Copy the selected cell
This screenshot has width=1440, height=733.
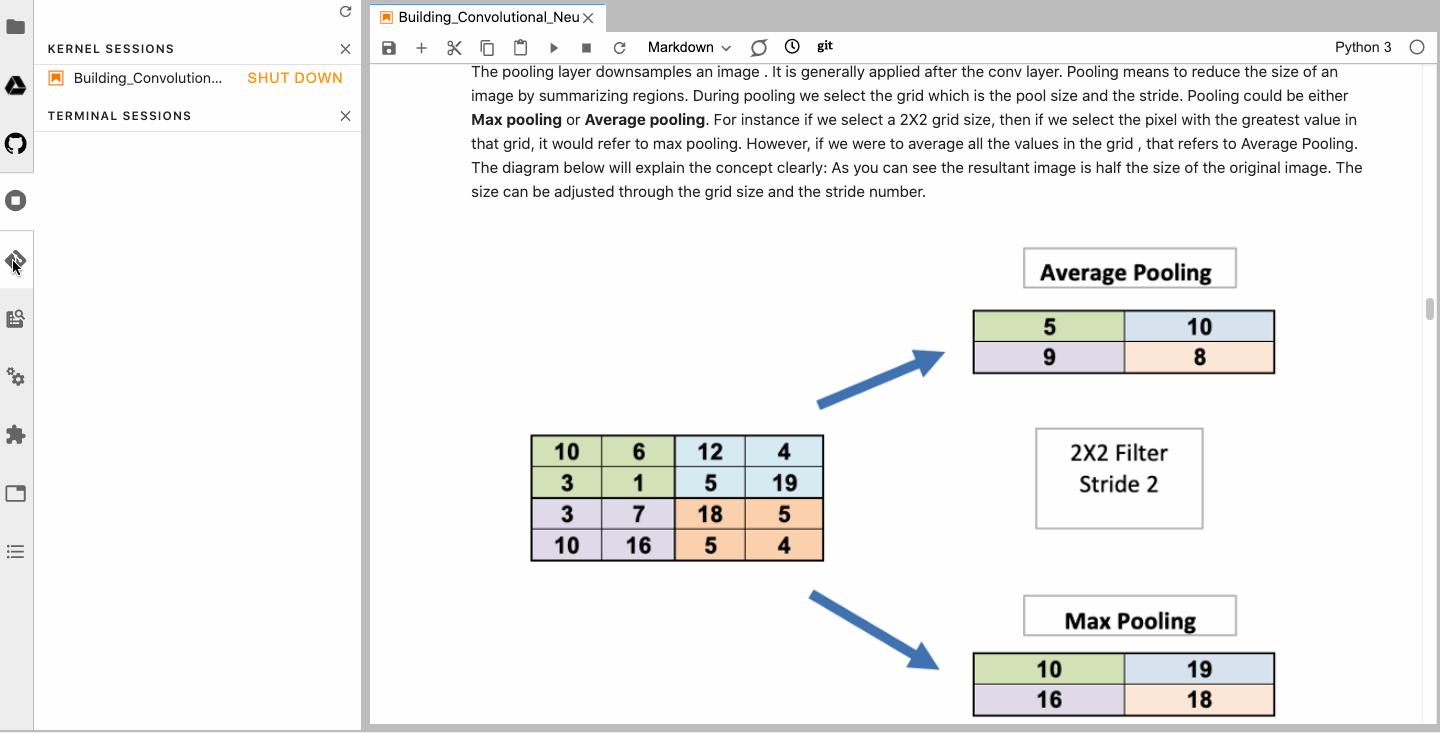pos(487,47)
